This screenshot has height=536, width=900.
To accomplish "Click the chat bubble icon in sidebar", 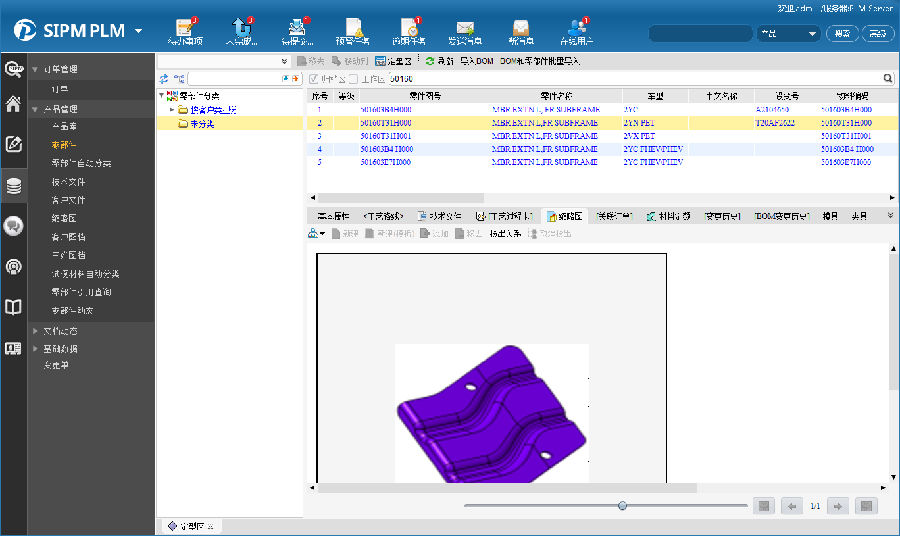I will tap(13, 226).
